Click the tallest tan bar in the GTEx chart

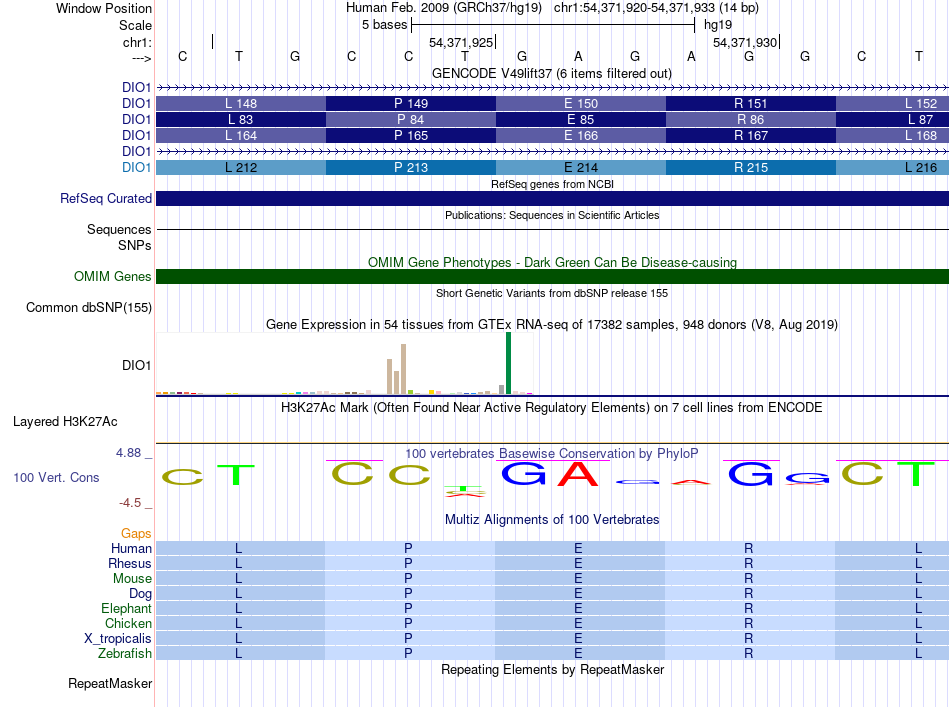point(404,369)
